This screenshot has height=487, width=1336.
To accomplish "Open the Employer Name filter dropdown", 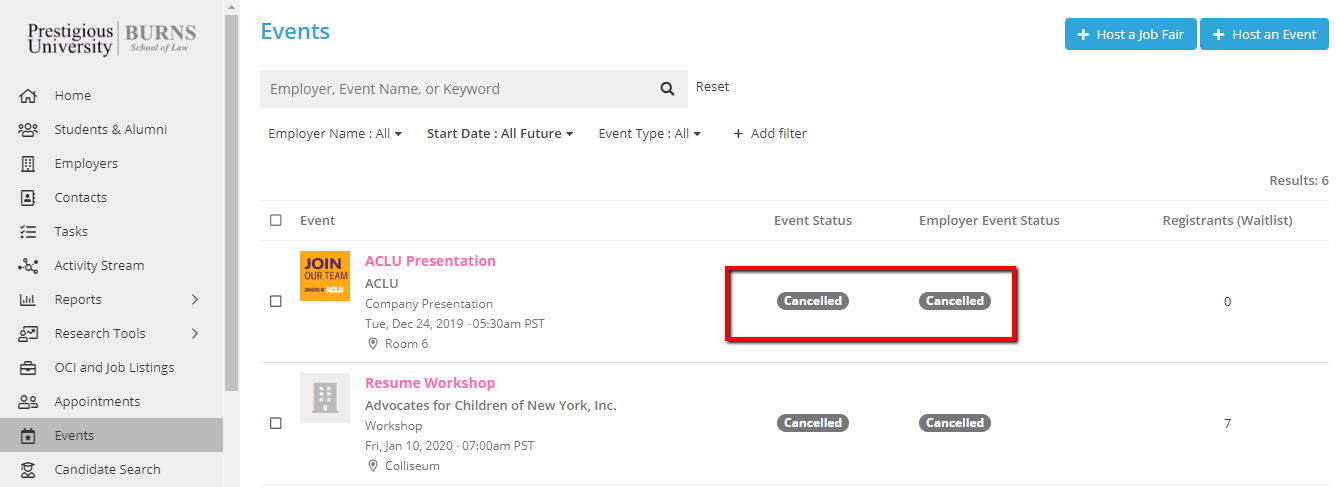I will tap(334, 134).
